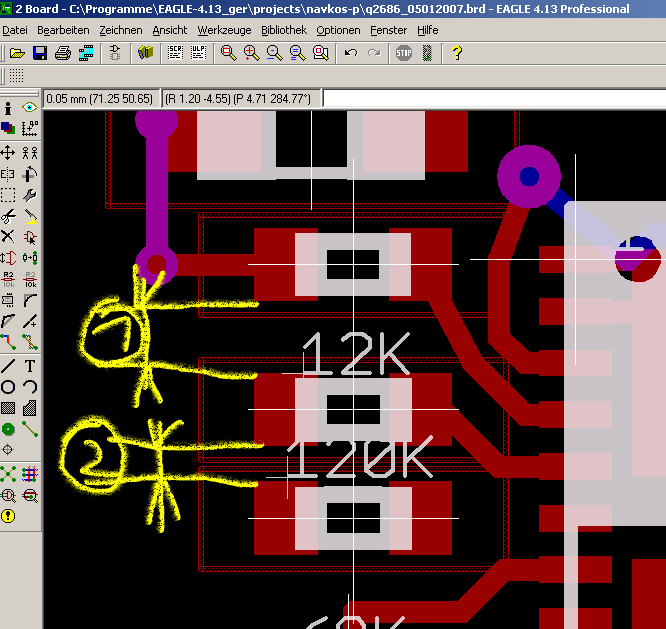Run a user program via the ULP icon
This screenshot has height=629, width=666.
198,53
